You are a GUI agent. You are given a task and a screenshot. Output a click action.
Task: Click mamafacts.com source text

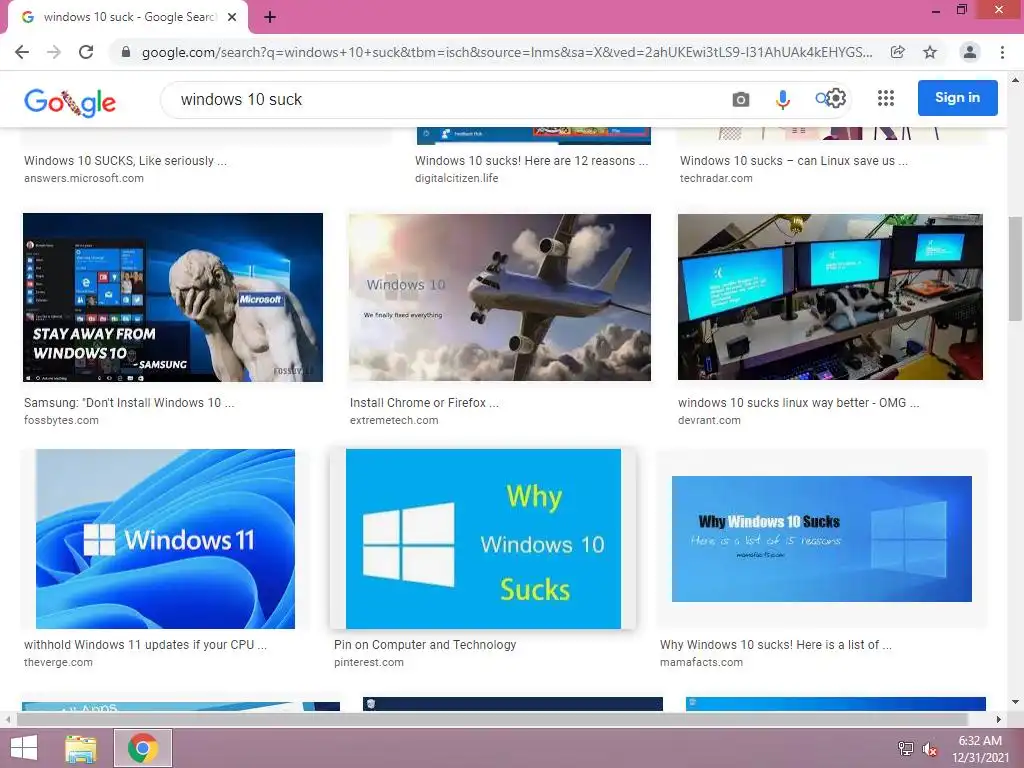pos(701,662)
